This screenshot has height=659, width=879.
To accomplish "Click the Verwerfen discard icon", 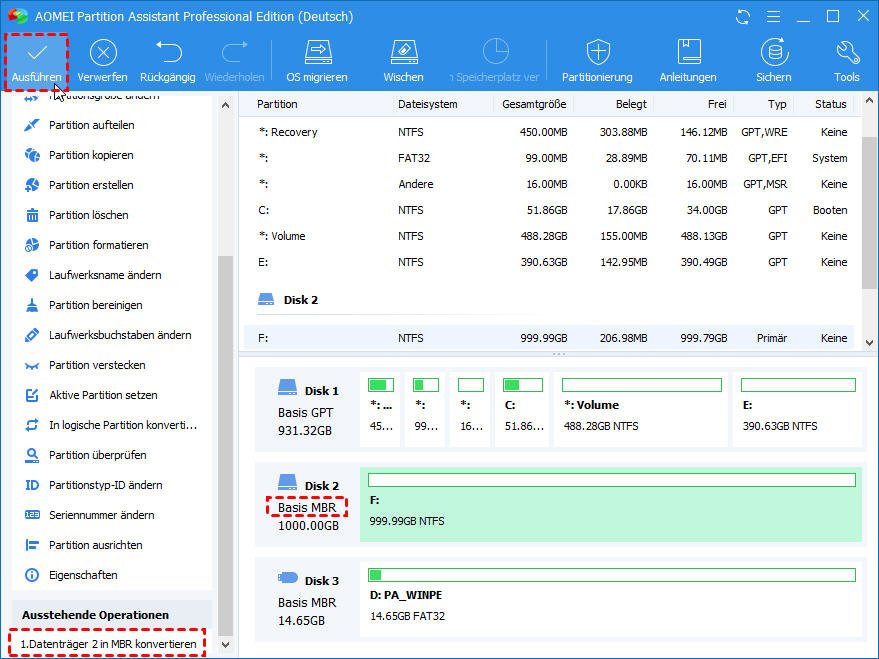I will [x=102, y=52].
